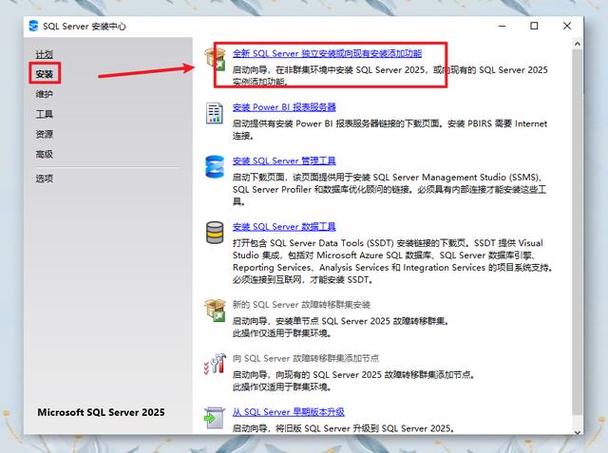Minimize the SQL Server 安装中心 window

(502, 26)
